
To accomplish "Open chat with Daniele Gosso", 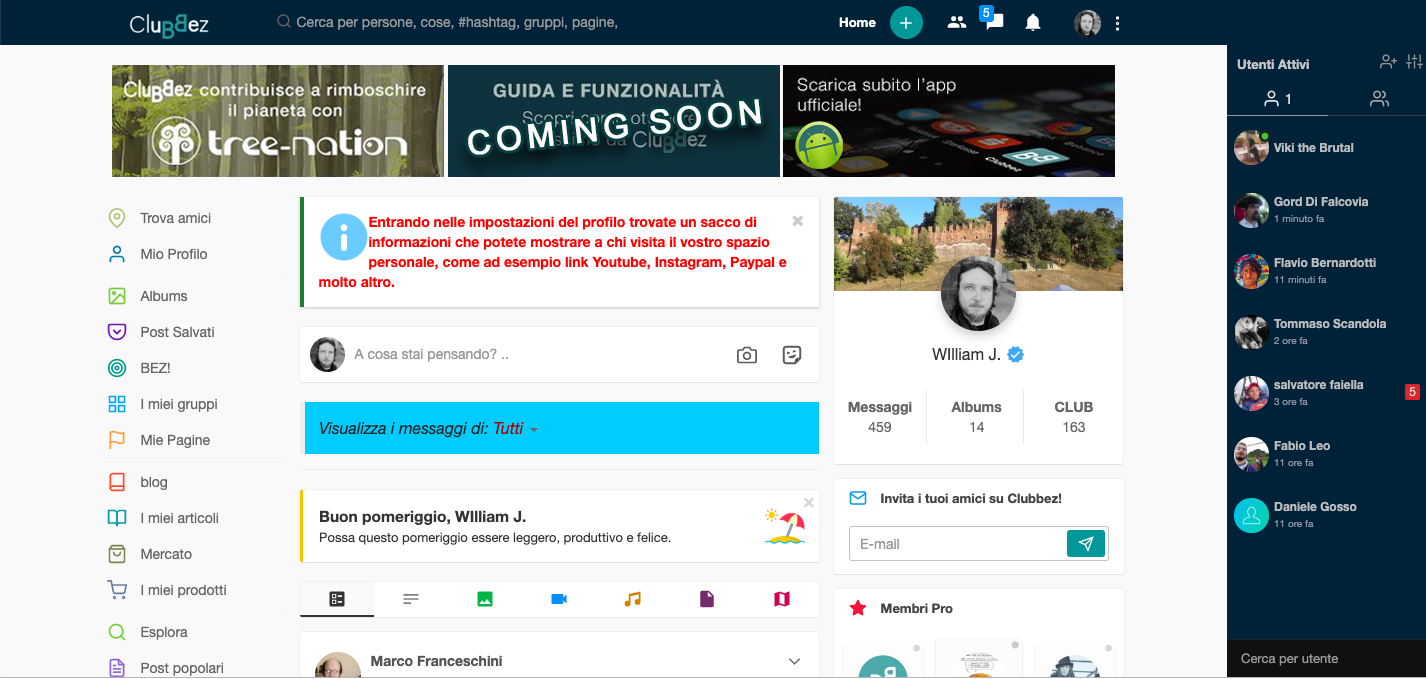I will click(1326, 514).
